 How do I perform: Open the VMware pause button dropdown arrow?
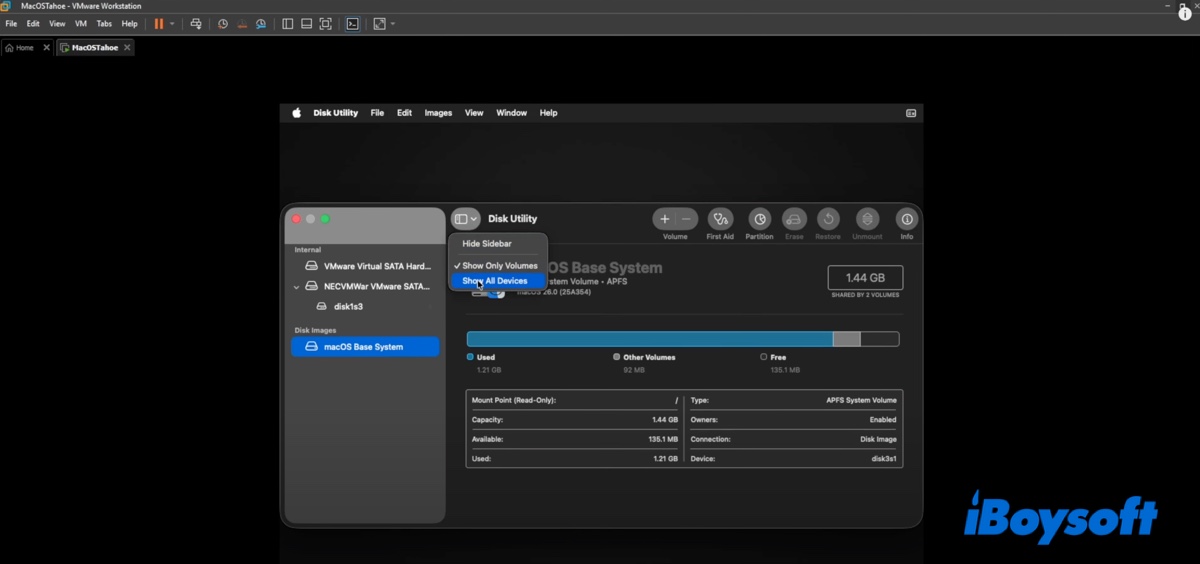click(172, 23)
